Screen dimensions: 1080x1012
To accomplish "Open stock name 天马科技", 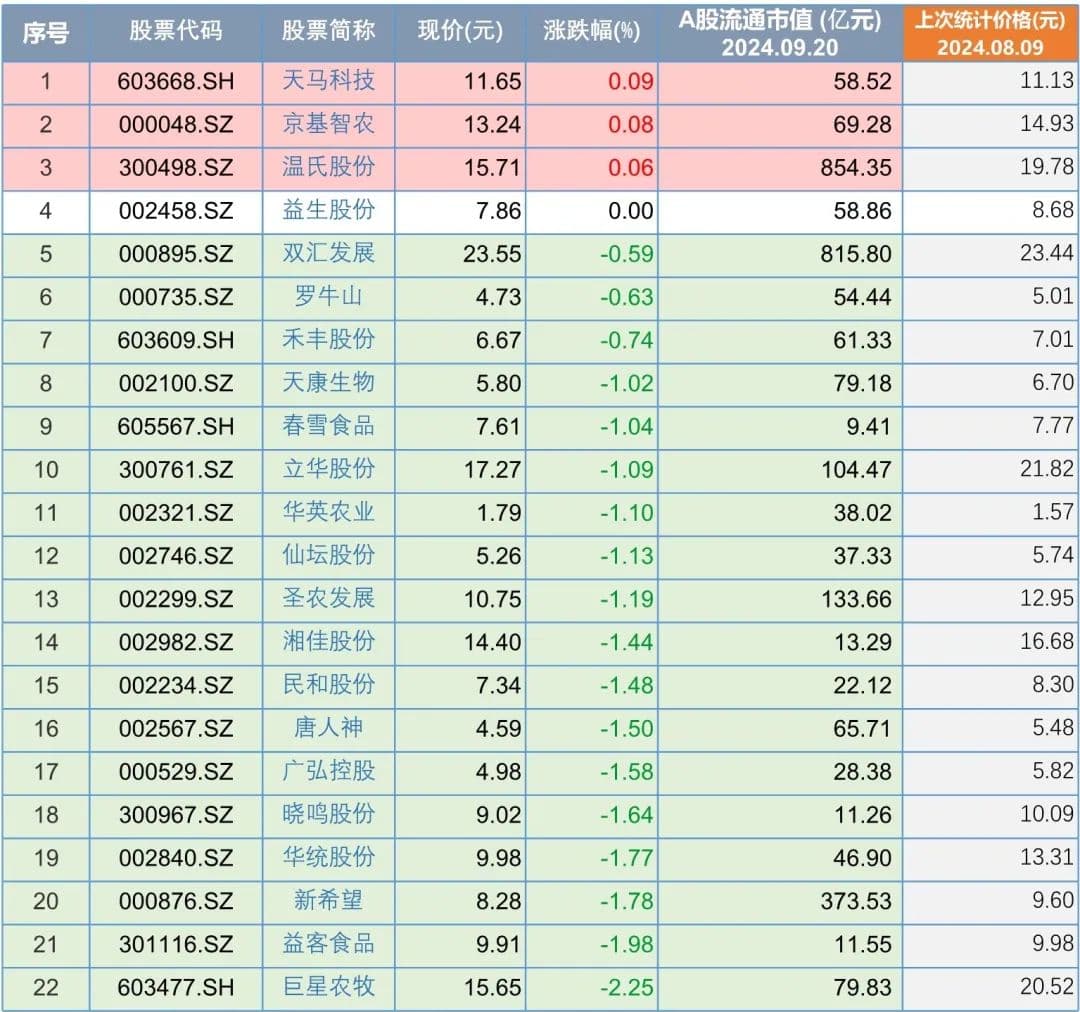I will pos(329,81).
